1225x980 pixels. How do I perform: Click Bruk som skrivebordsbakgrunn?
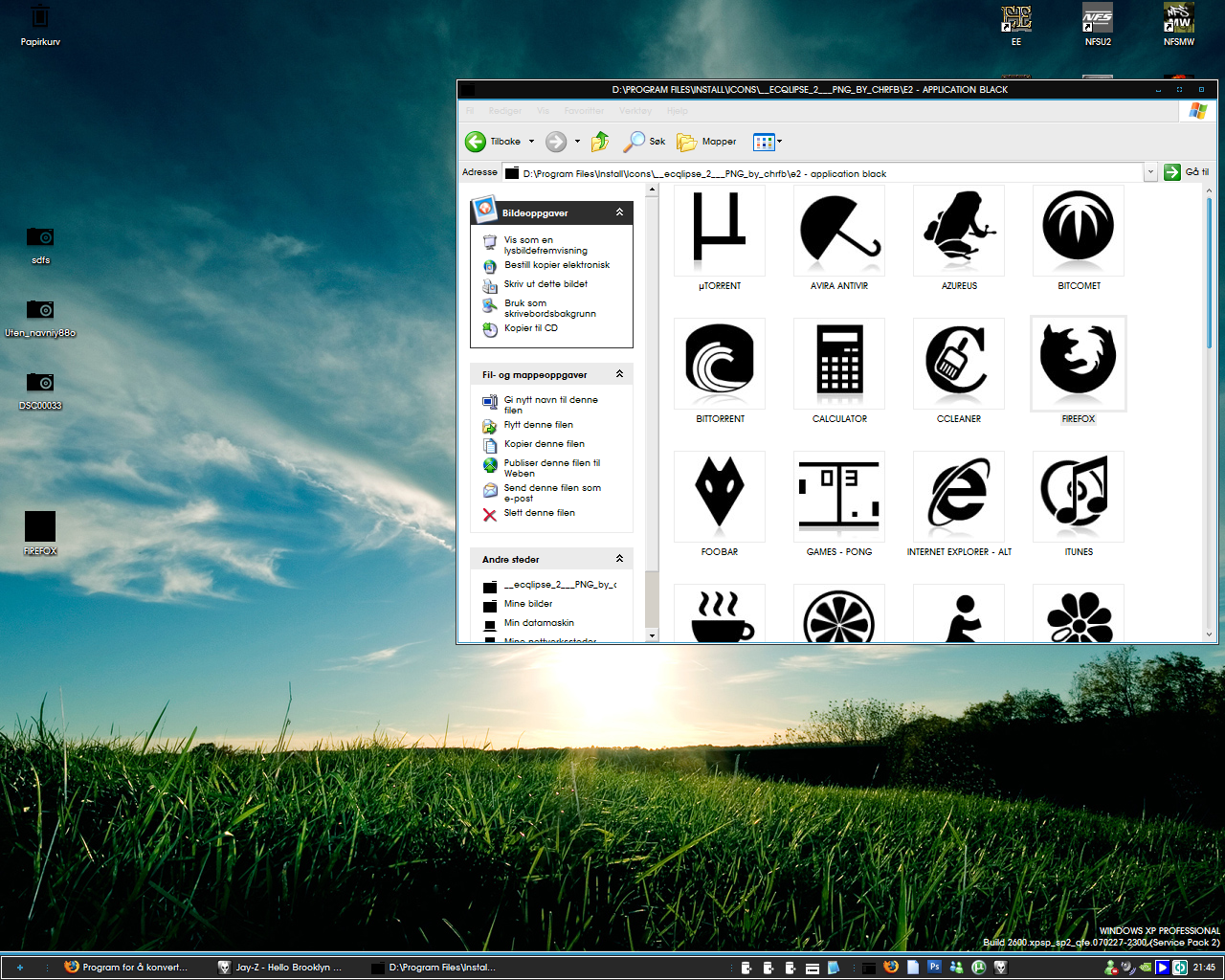[x=550, y=308]
